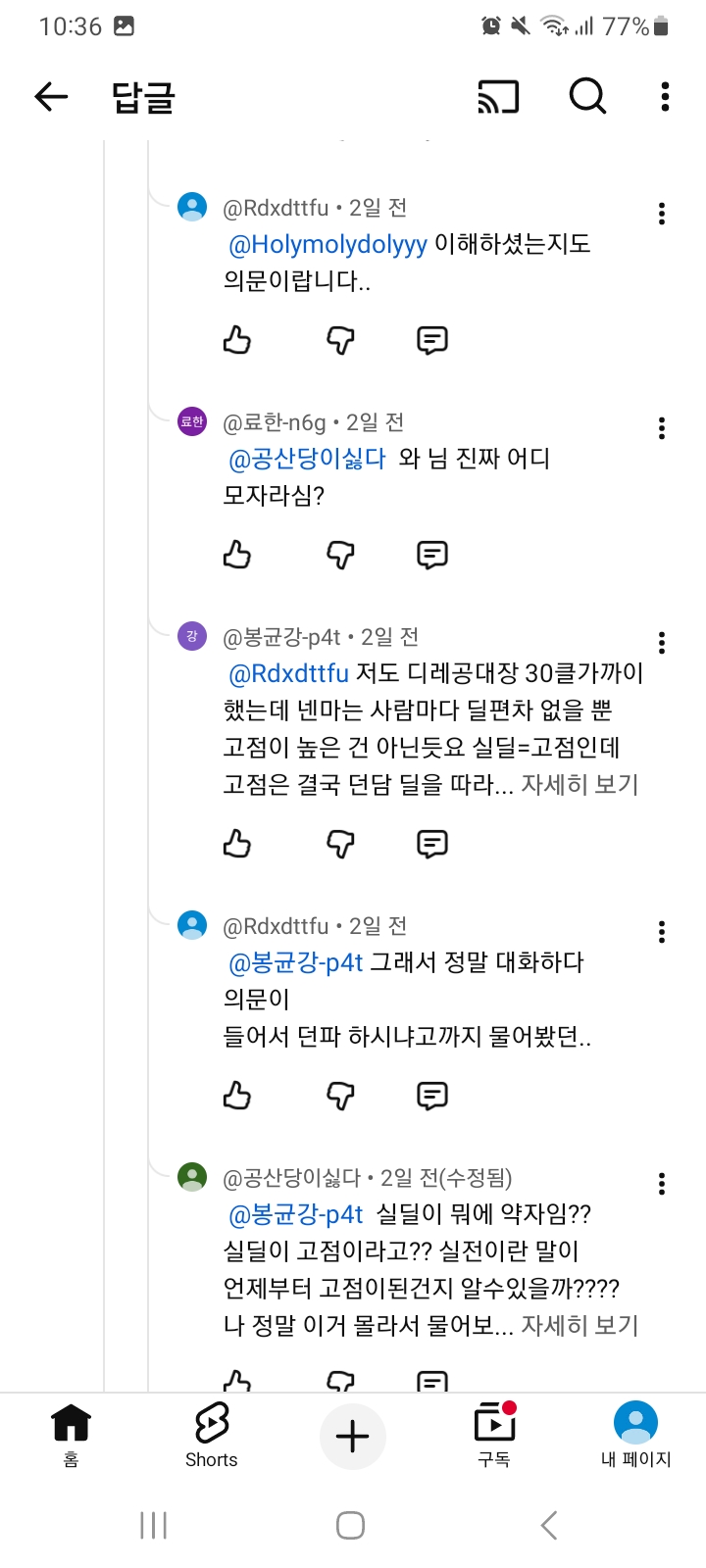Tap the back arrow next to 답글
The width and height of the screenshot is (706, 1568).
51,96
